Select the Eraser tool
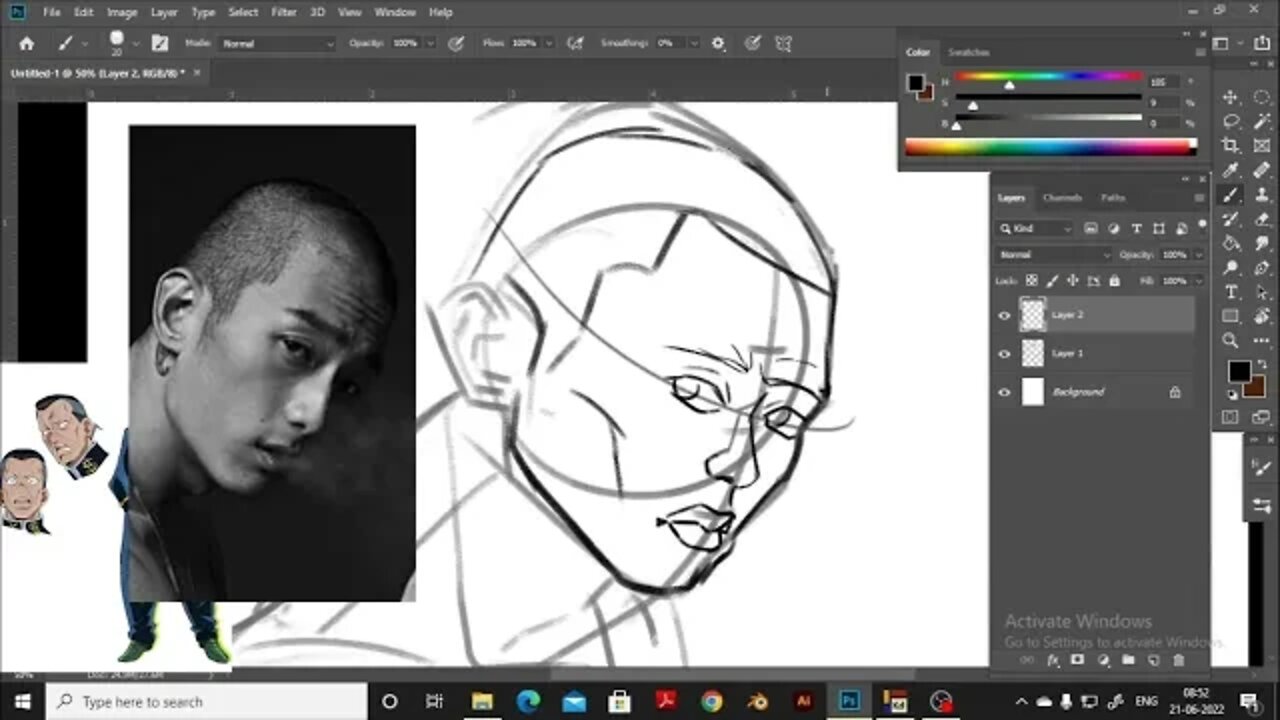The width and height of the screenshot is (1280, 720). 1261,219
